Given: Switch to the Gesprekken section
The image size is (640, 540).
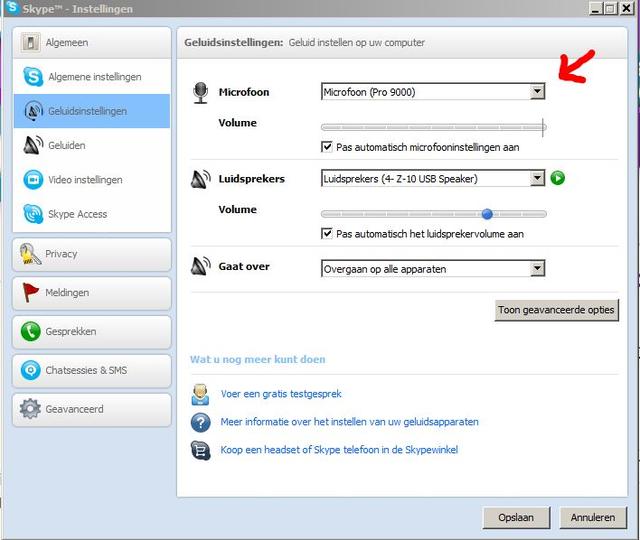Looking at the screenshot, I should 91,332.
